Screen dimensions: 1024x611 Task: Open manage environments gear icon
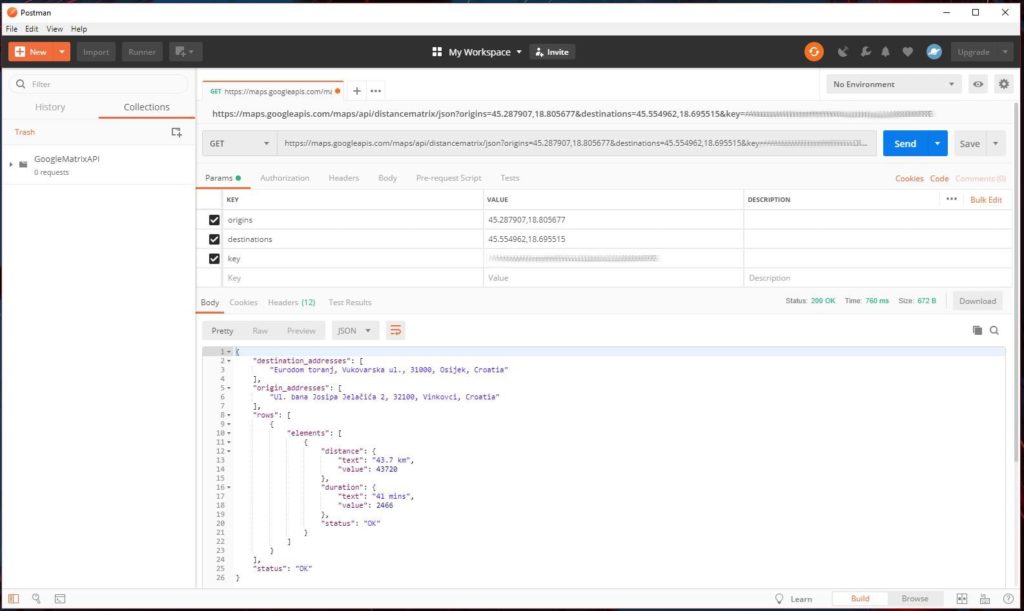click(1003, 84)
